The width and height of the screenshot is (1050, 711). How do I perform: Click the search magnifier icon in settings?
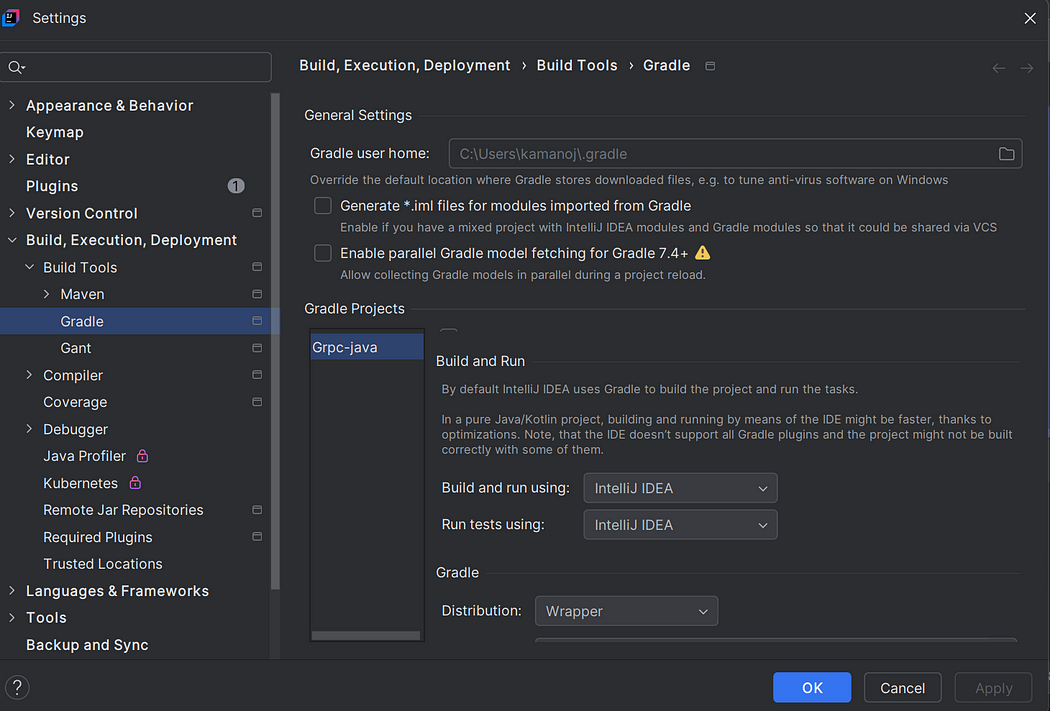(x=16, y=67)
